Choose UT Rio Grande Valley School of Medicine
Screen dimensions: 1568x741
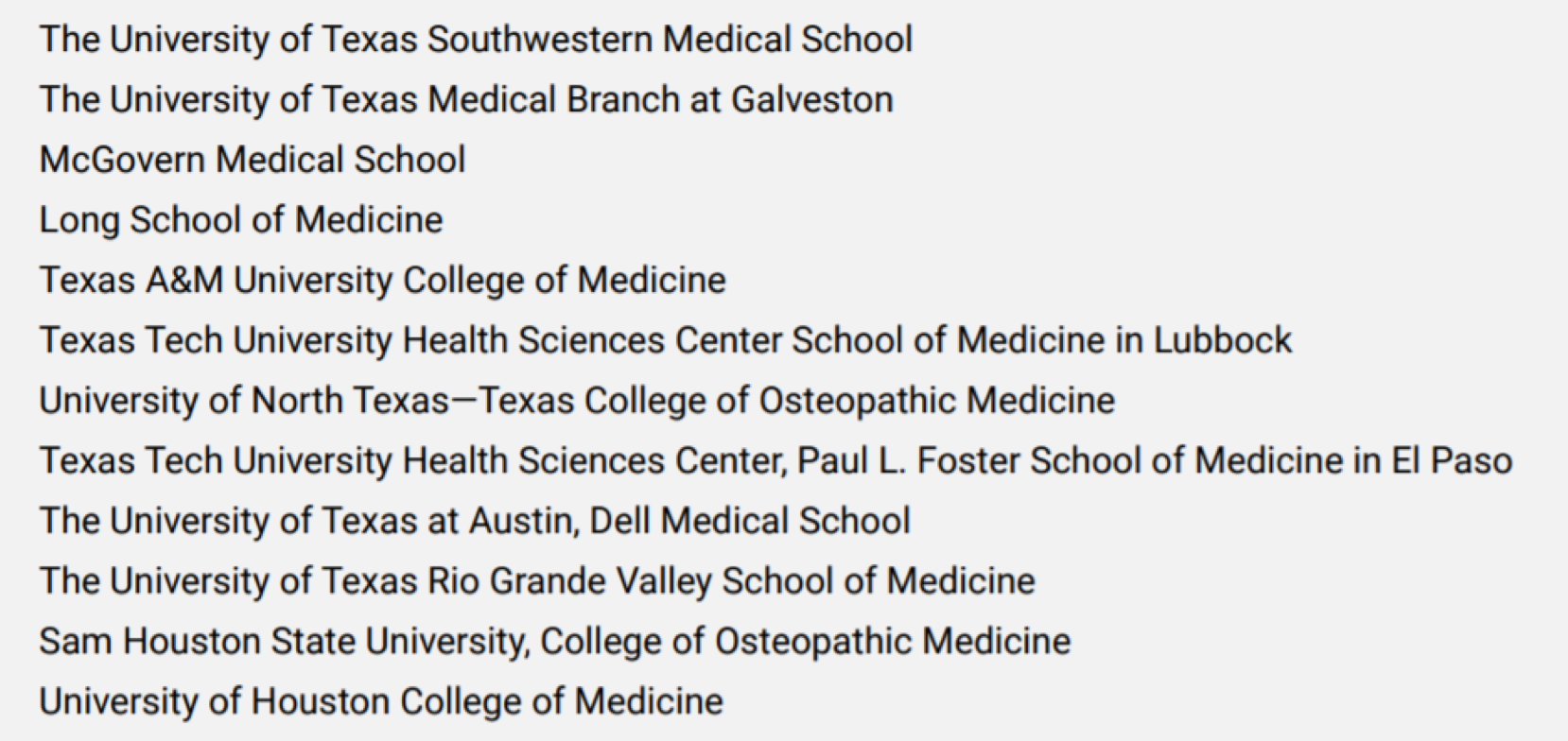(x=537, y=581)
